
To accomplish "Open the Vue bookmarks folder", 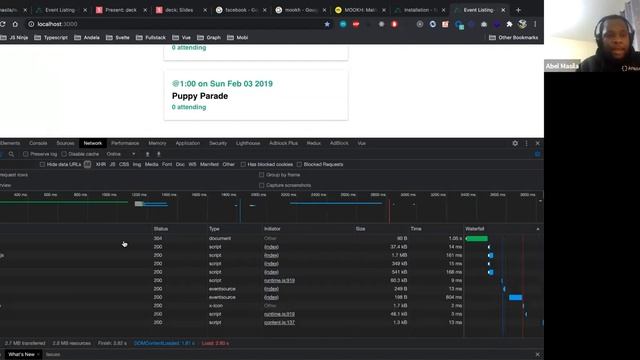I will [182, 38].
